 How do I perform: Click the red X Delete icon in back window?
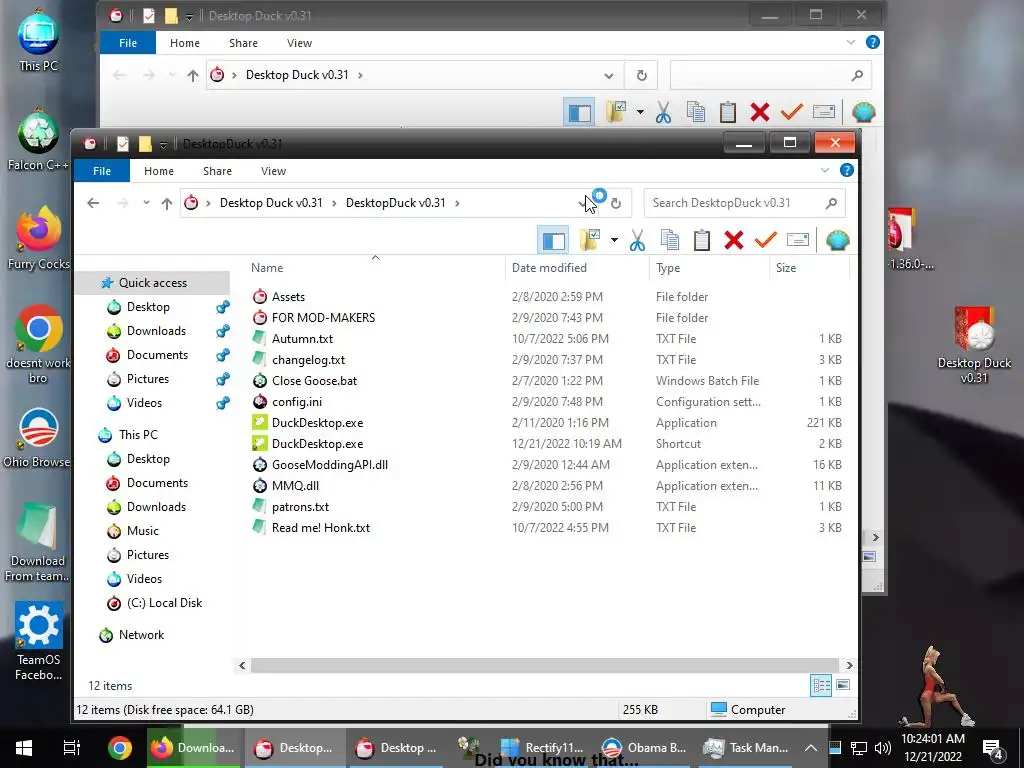click(x=760, y=112)
